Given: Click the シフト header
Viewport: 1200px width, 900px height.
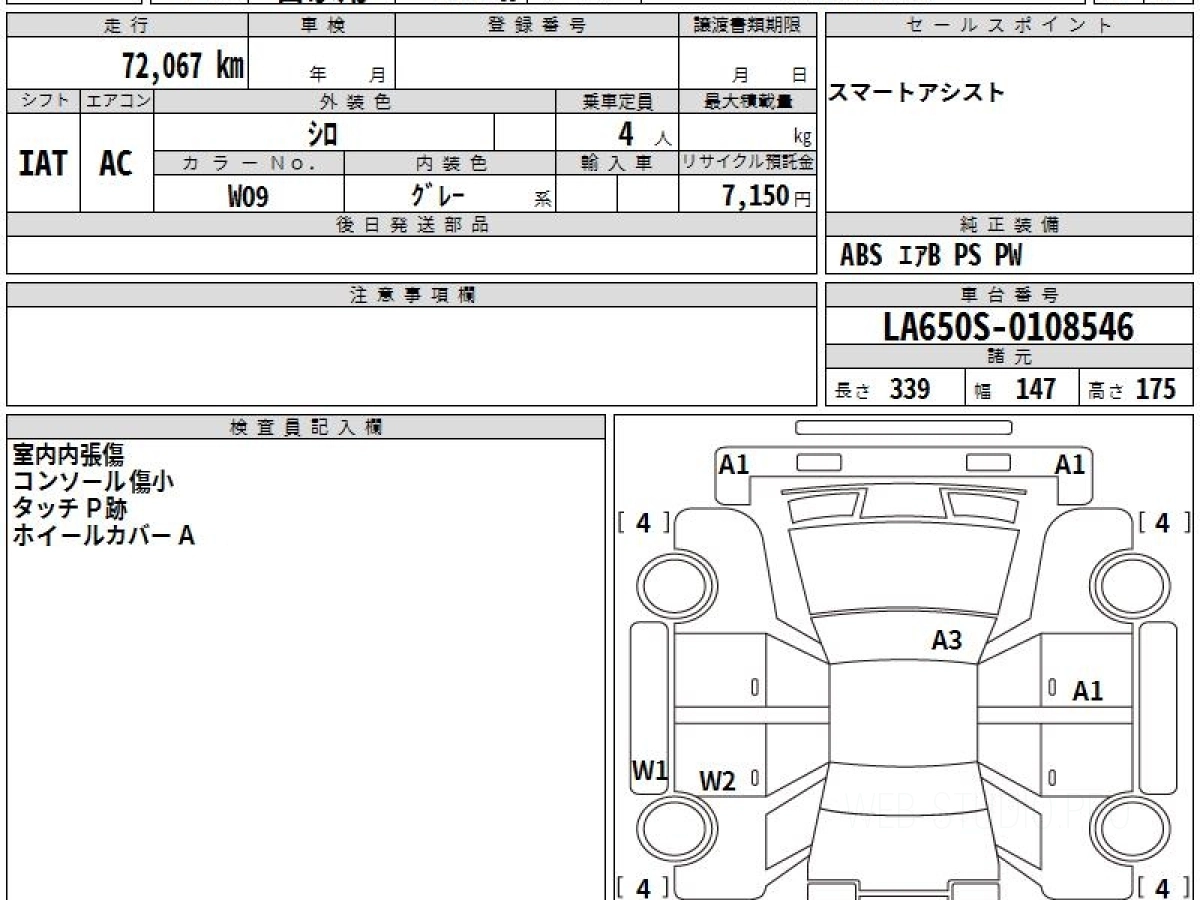Looking at the screenshot, I should click(44, 101).
